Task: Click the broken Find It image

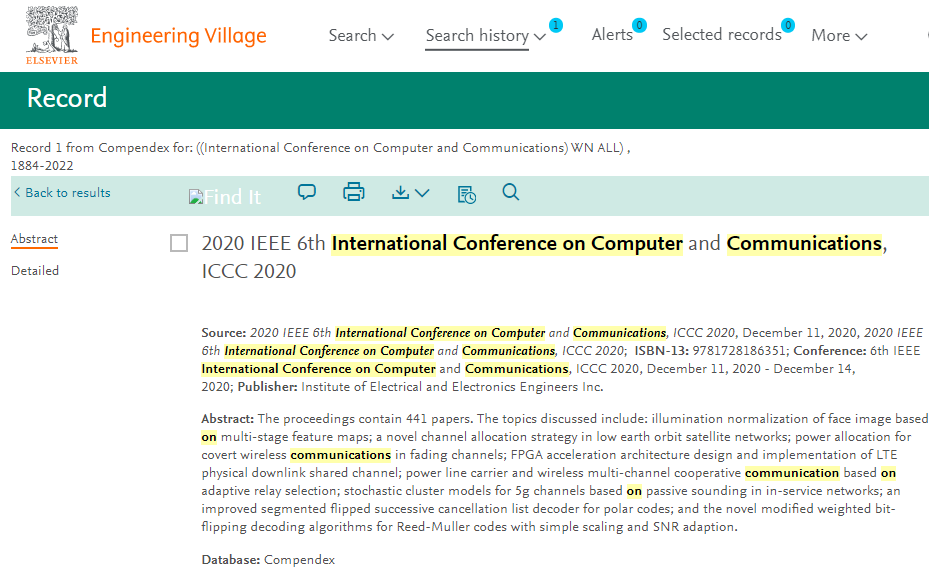Action: tap(225, 197)
